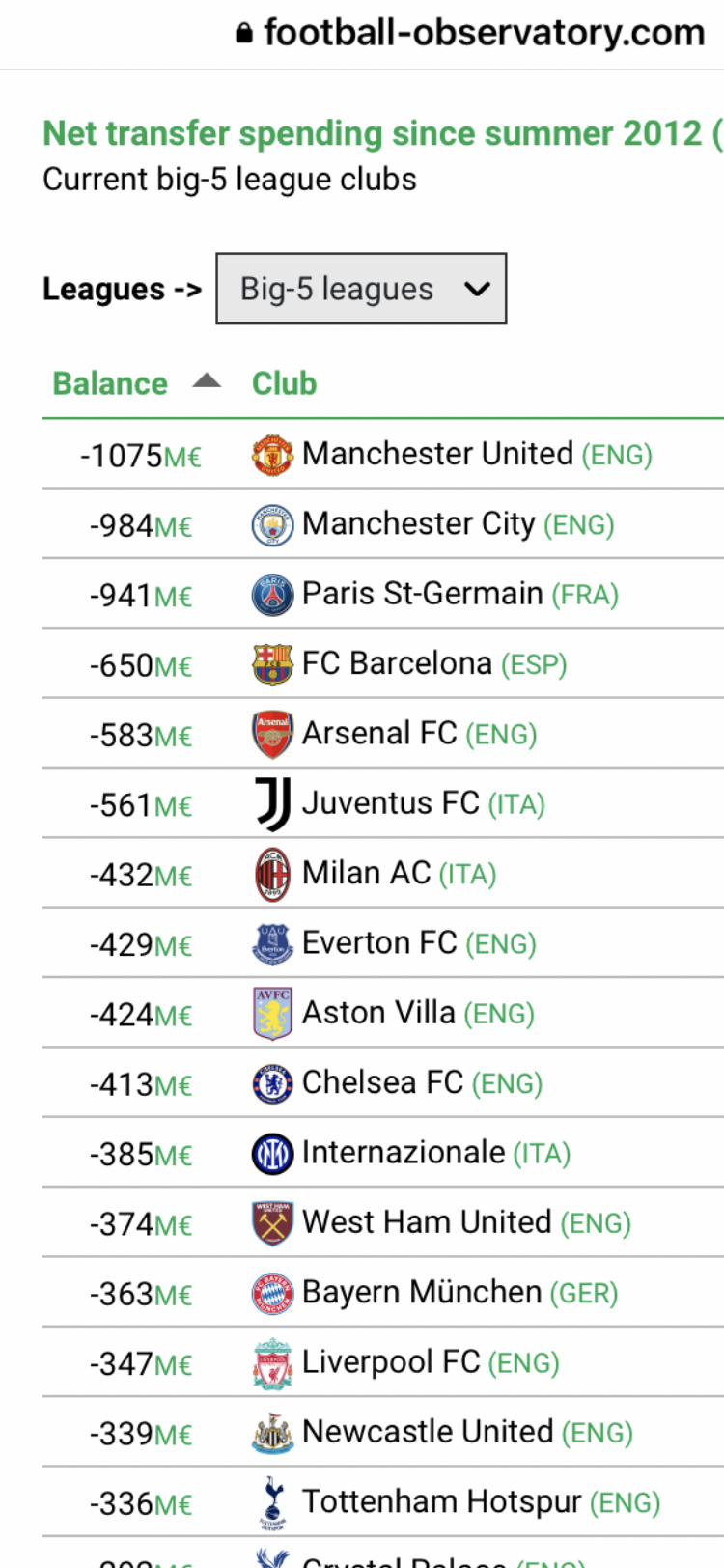Image resolution: width=724 pixels, height=1568 pixels.
Task: Click the Manchester City club crest
Action: tap(272, 525)
